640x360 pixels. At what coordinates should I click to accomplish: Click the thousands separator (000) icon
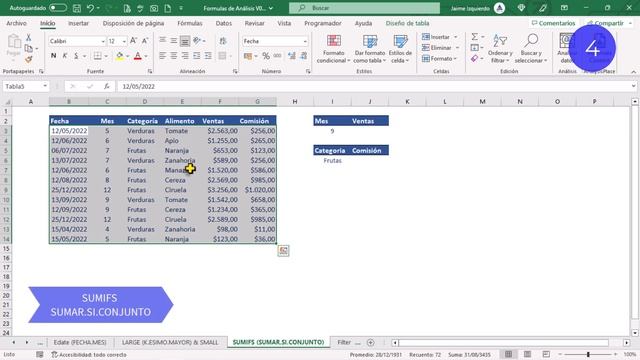(x=278, y=56)
